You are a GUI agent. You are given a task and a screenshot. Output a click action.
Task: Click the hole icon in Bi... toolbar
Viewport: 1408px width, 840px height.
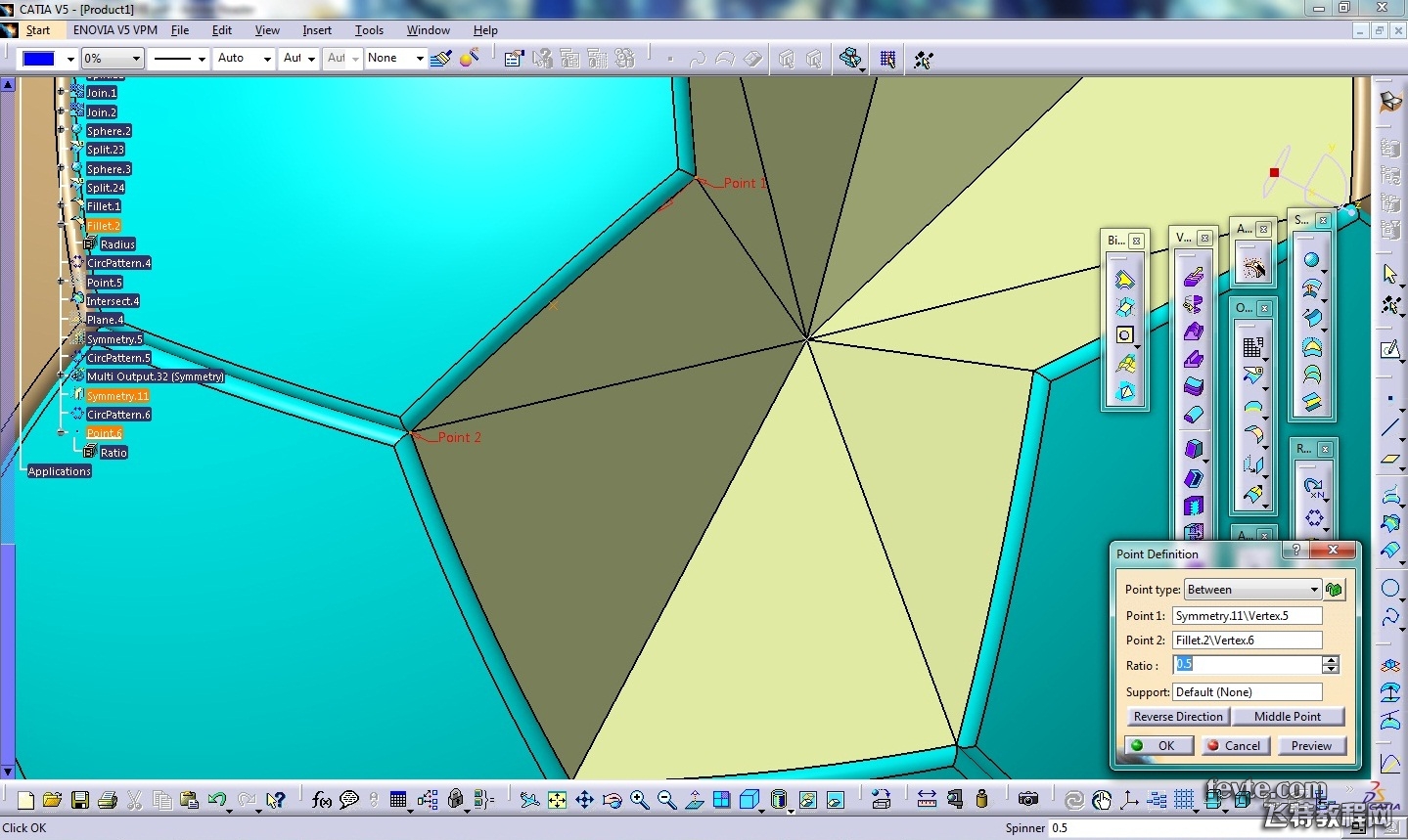point(1125,335)
